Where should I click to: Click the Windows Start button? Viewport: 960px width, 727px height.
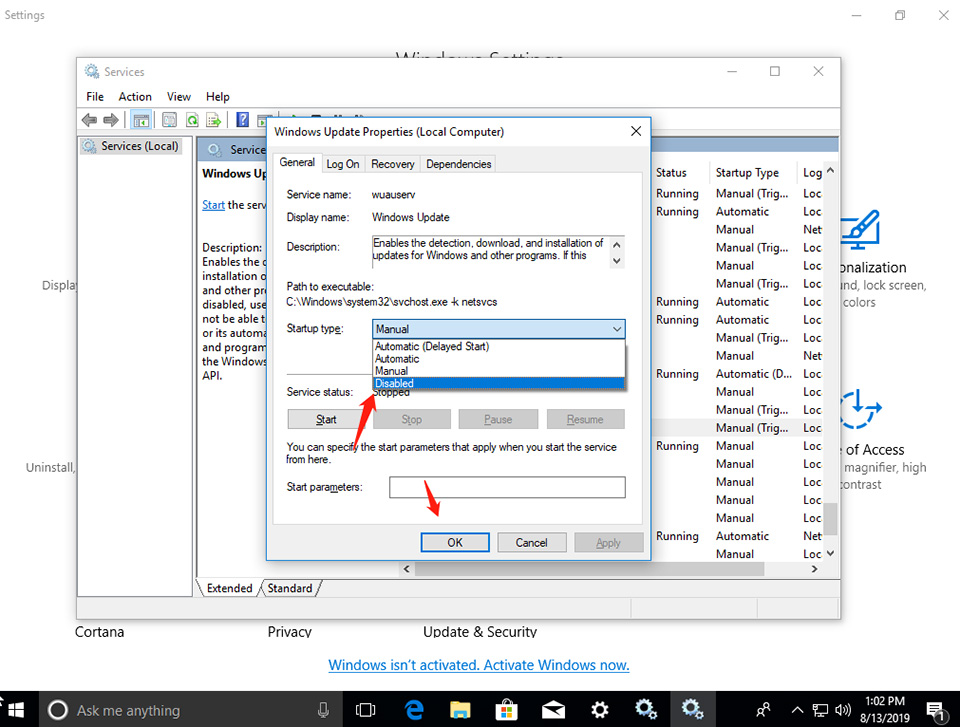tap(16, 710)
